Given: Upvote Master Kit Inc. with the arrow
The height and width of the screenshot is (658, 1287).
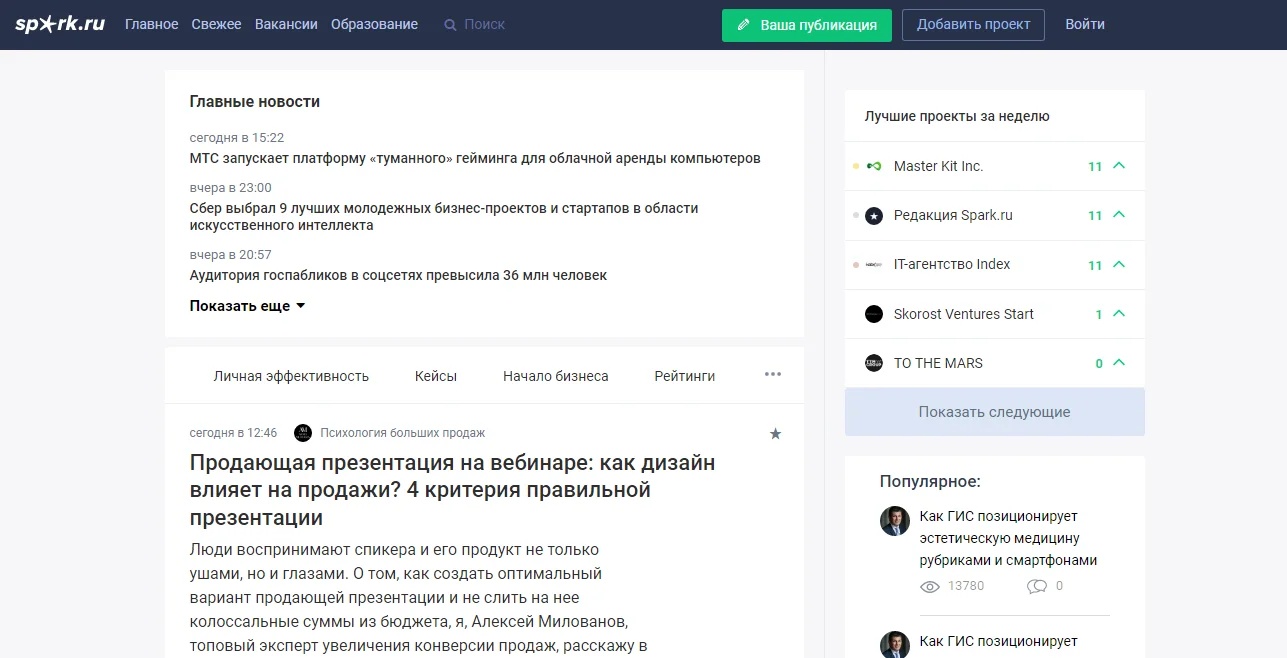Looking at the screenshot, I should click(1119, 166).
